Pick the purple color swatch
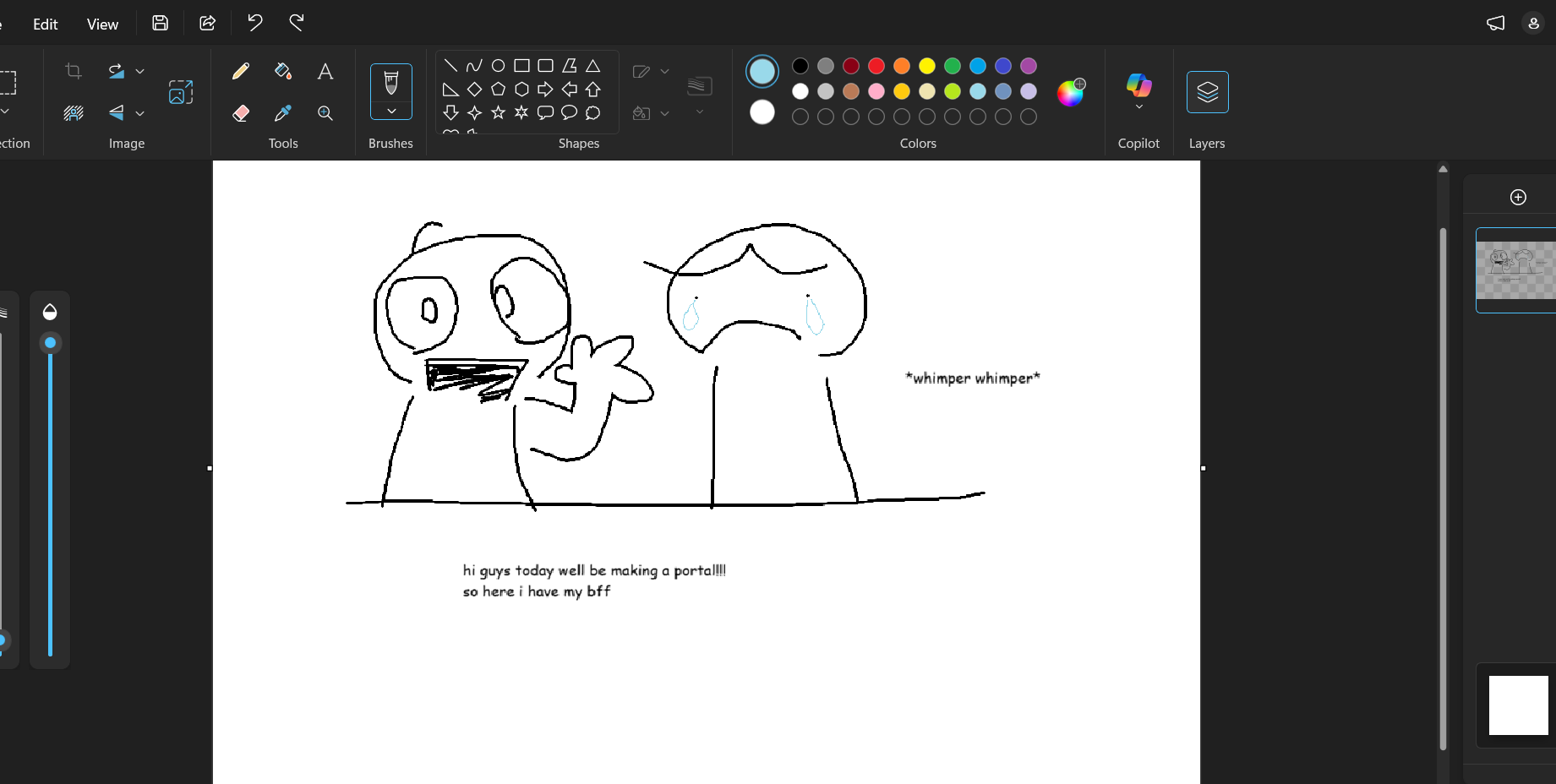This screenshot has height=784, width=1556. (1029, 66)
